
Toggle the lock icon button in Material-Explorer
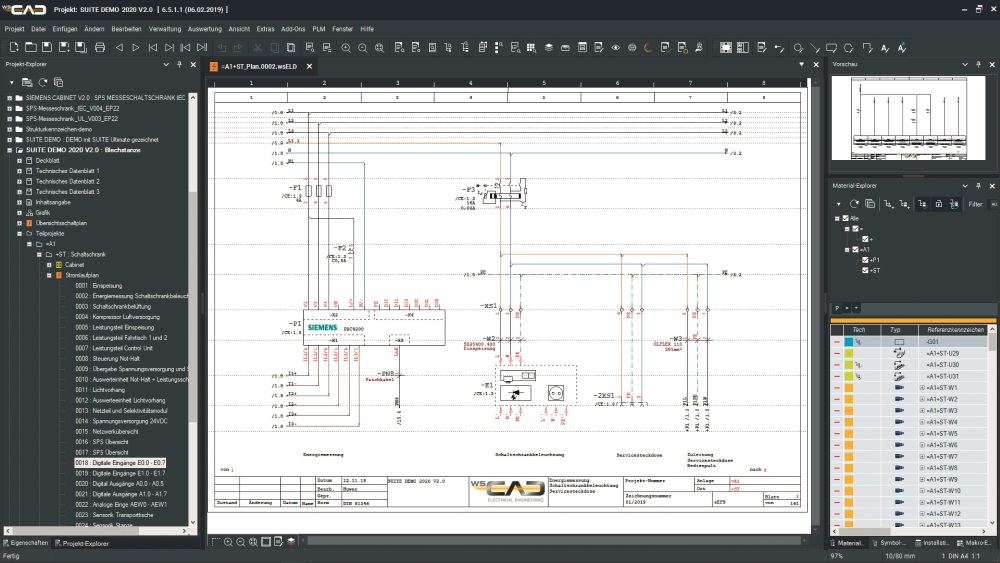pos(939,204)
